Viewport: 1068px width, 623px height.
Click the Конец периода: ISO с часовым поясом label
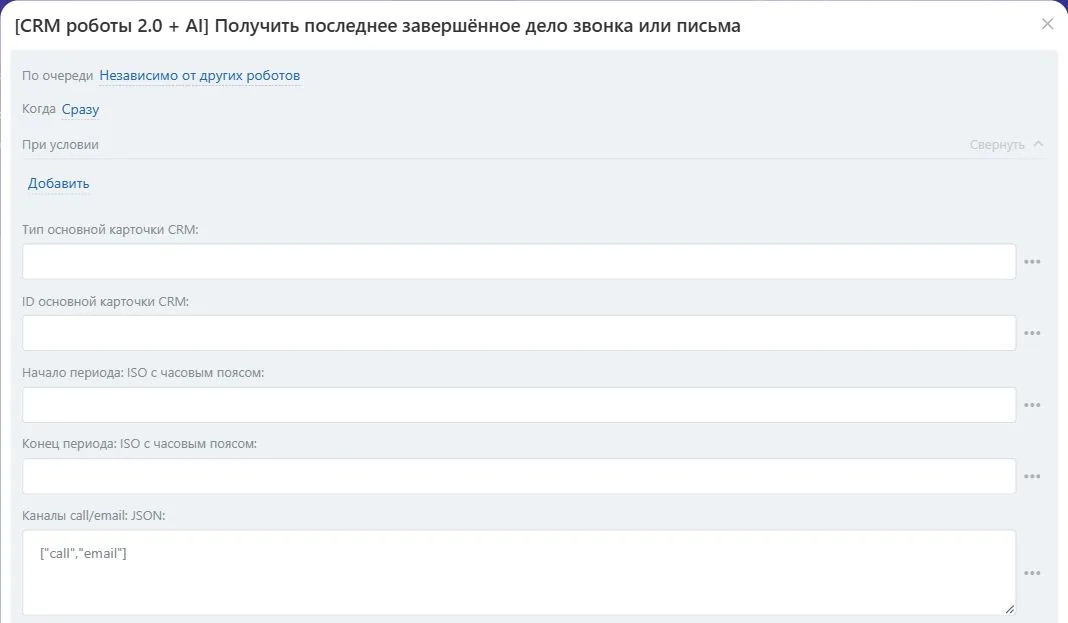140,443
